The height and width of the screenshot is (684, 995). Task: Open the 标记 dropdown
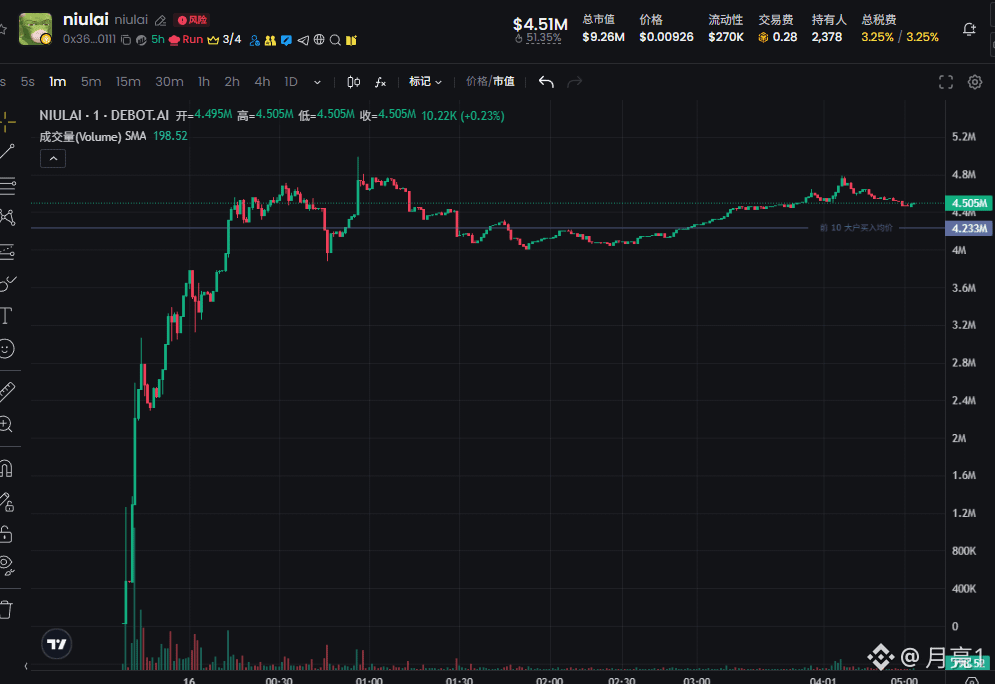click(x=425, y=81)
